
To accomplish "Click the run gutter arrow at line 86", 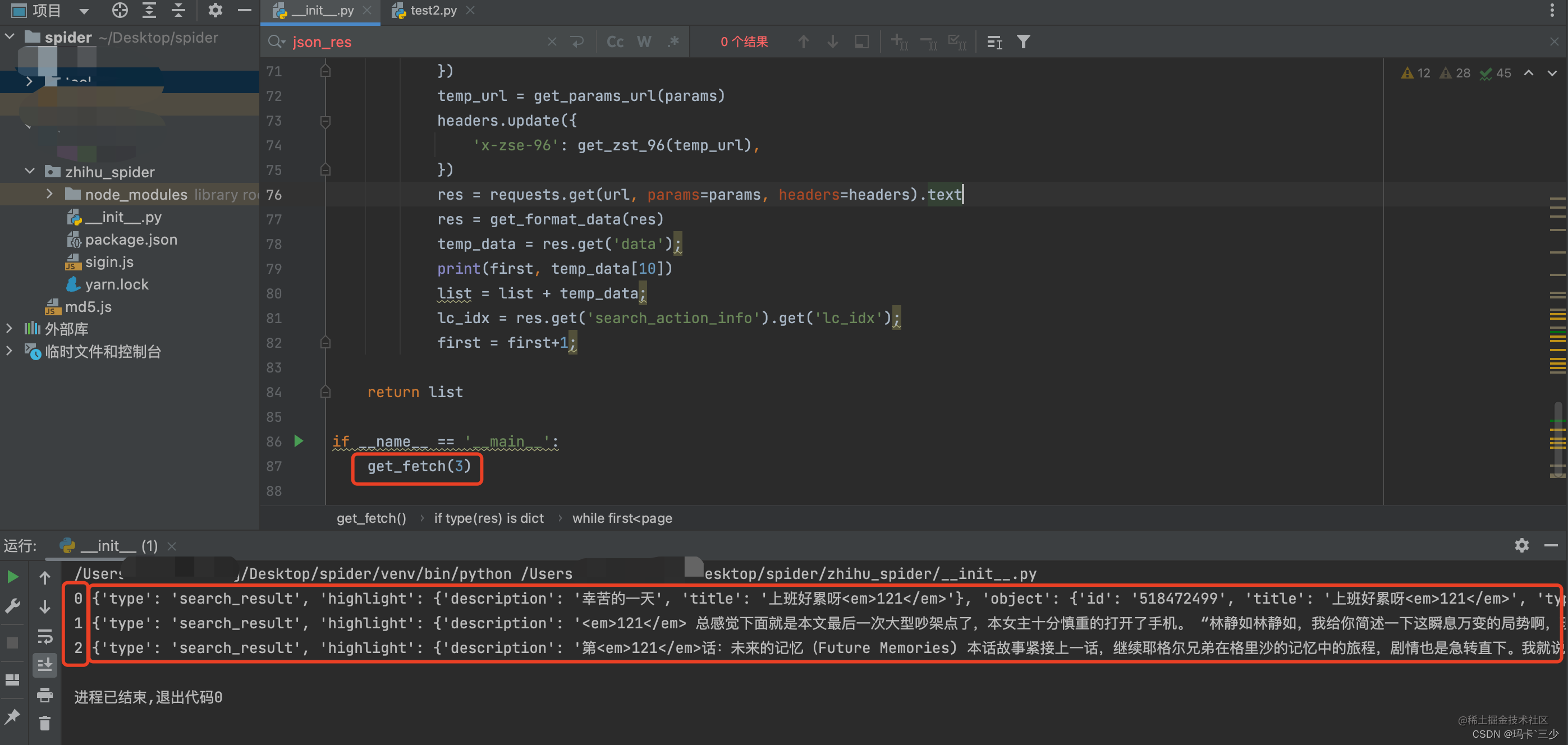I will [x=299, y=442].
